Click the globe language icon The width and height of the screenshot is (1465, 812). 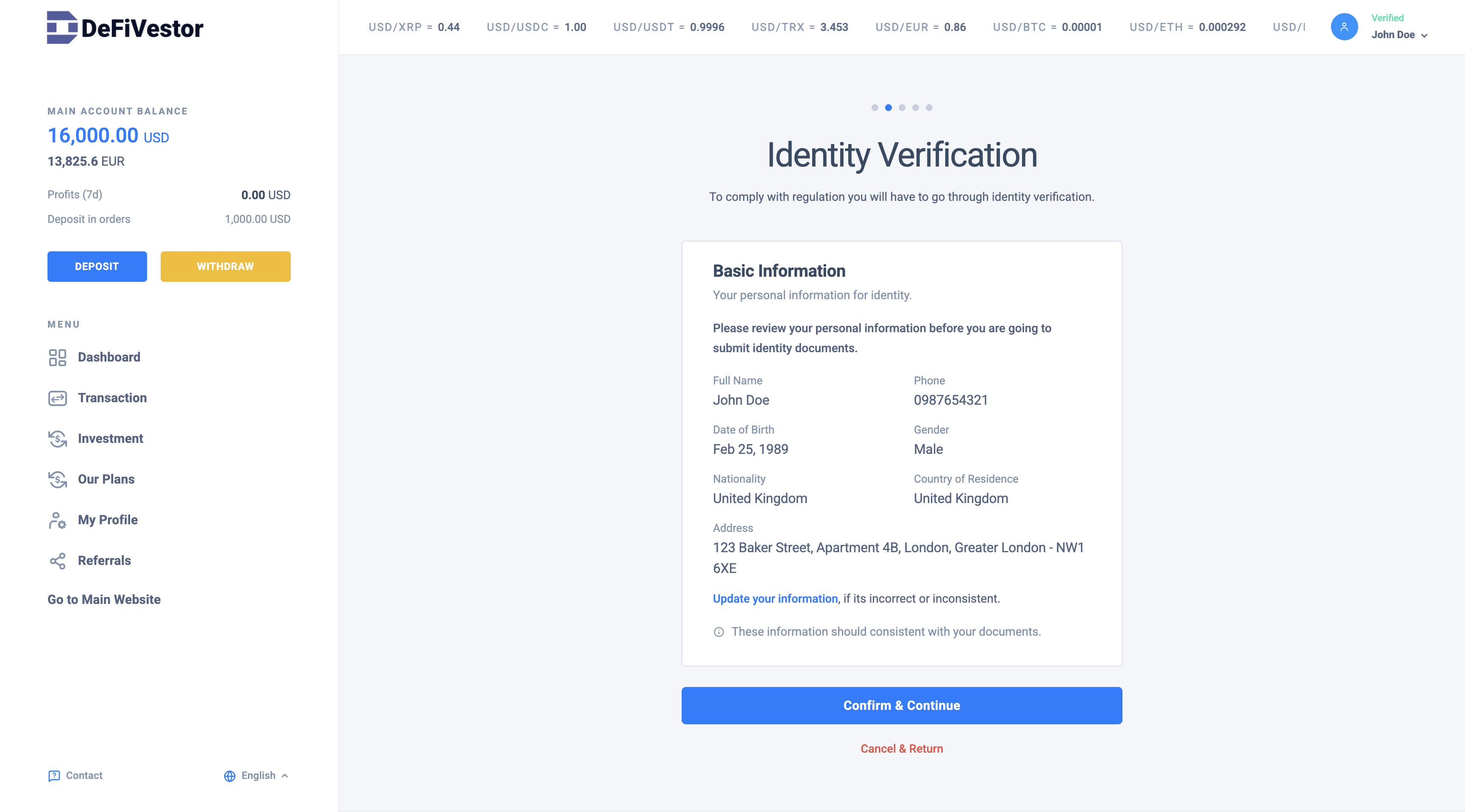coord(229,776)
